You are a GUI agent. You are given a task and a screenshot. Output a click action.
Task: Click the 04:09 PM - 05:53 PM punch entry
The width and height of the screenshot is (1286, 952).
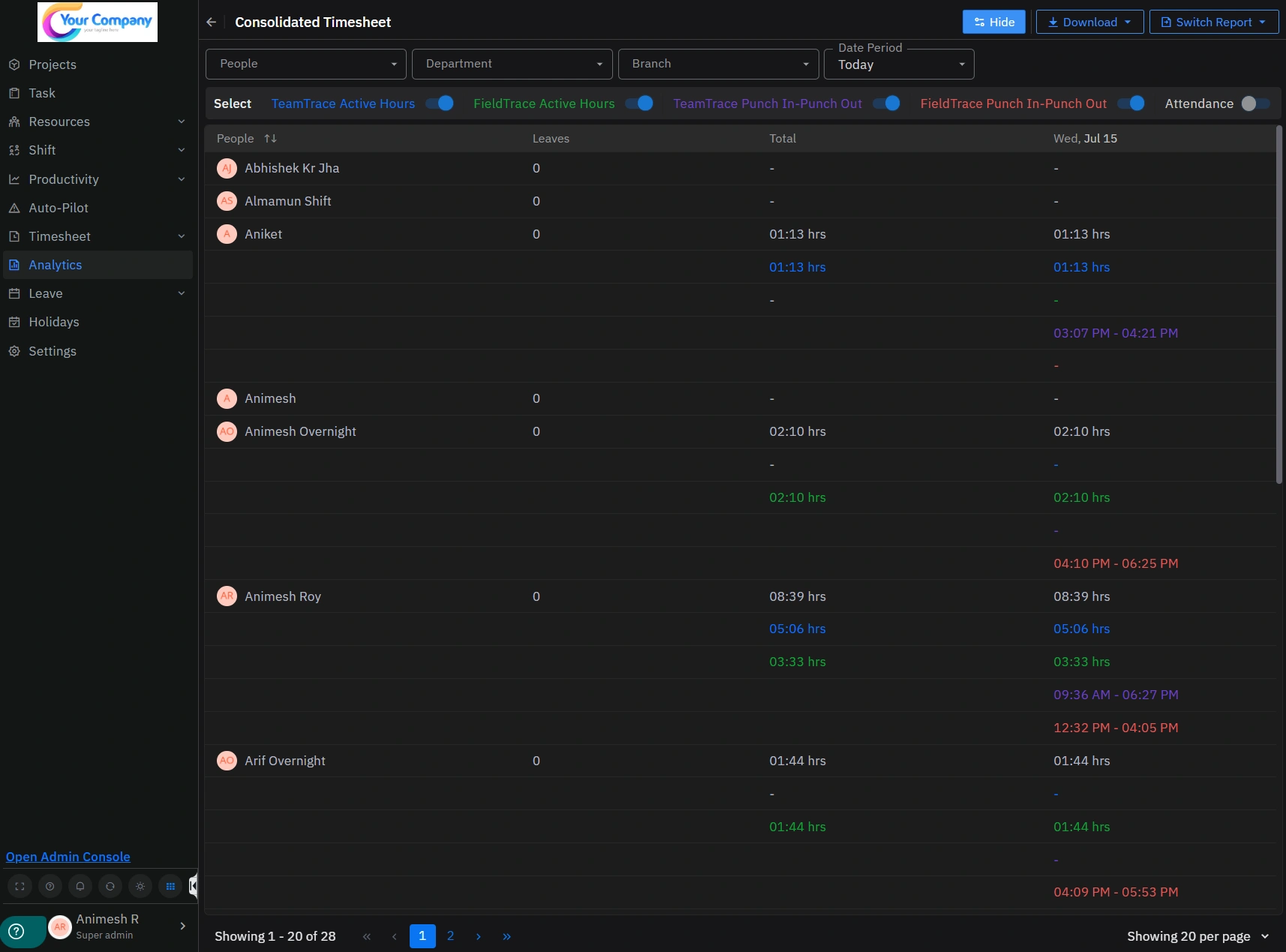pos(1116,892)
